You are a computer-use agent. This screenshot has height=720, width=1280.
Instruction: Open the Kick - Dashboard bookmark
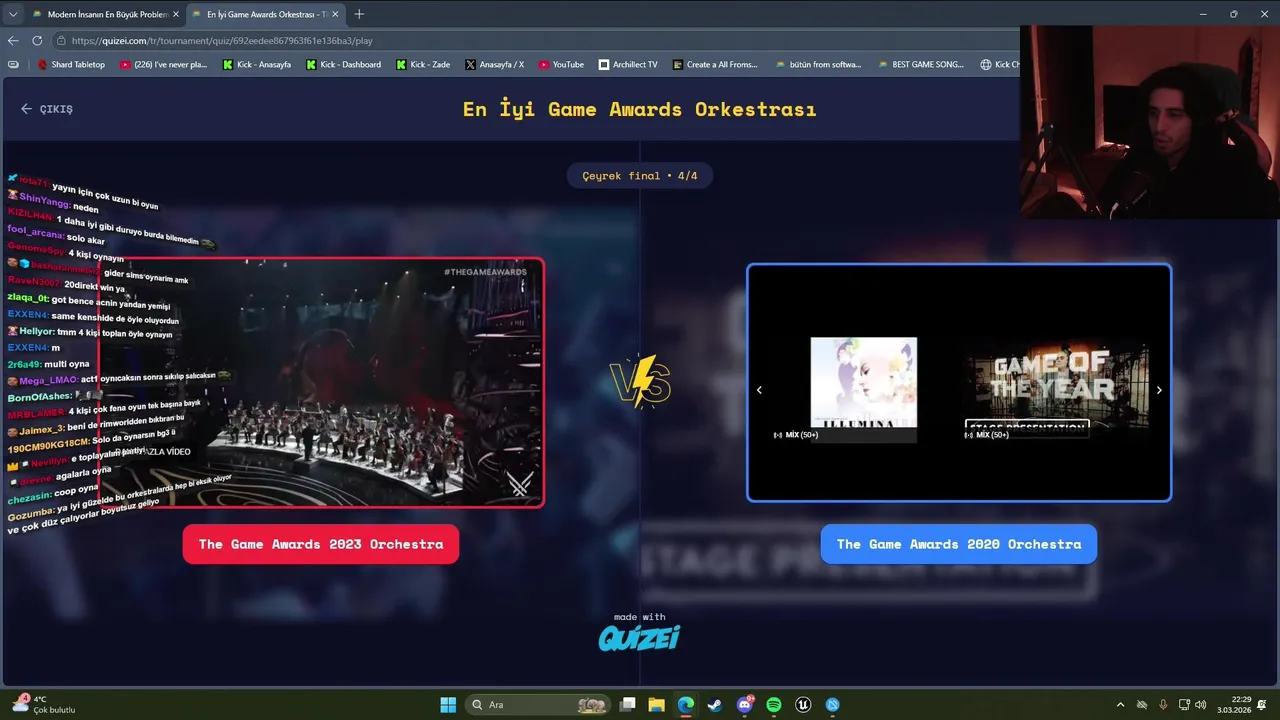click(343, 64)
